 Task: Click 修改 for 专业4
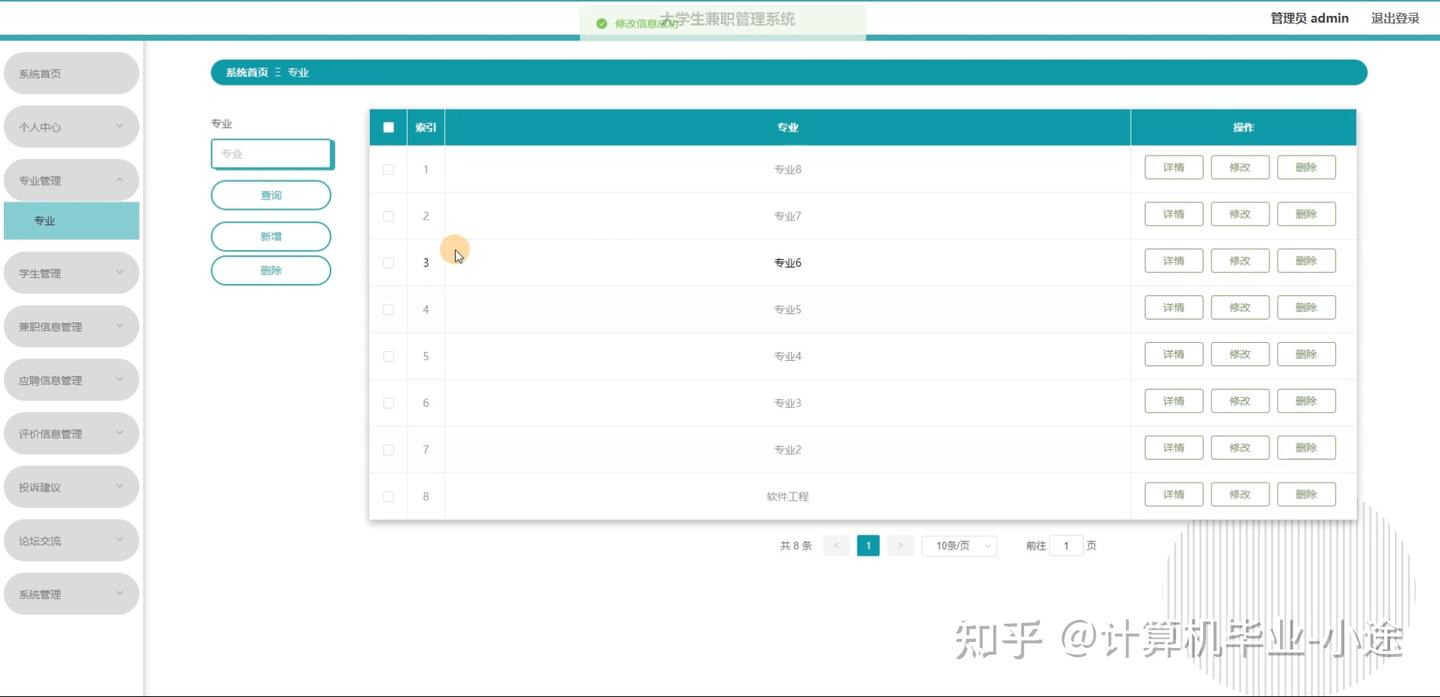pos(1240,354)
